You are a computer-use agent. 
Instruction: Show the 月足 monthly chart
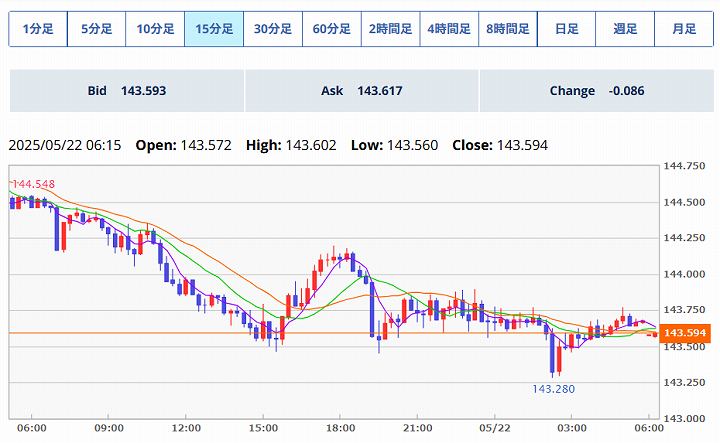(684, 29)
